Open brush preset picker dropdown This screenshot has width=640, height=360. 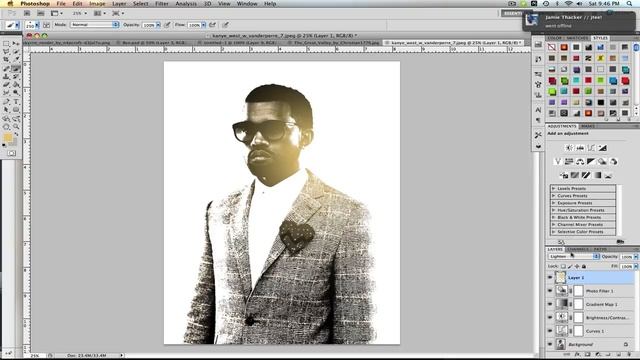point(37,25)
